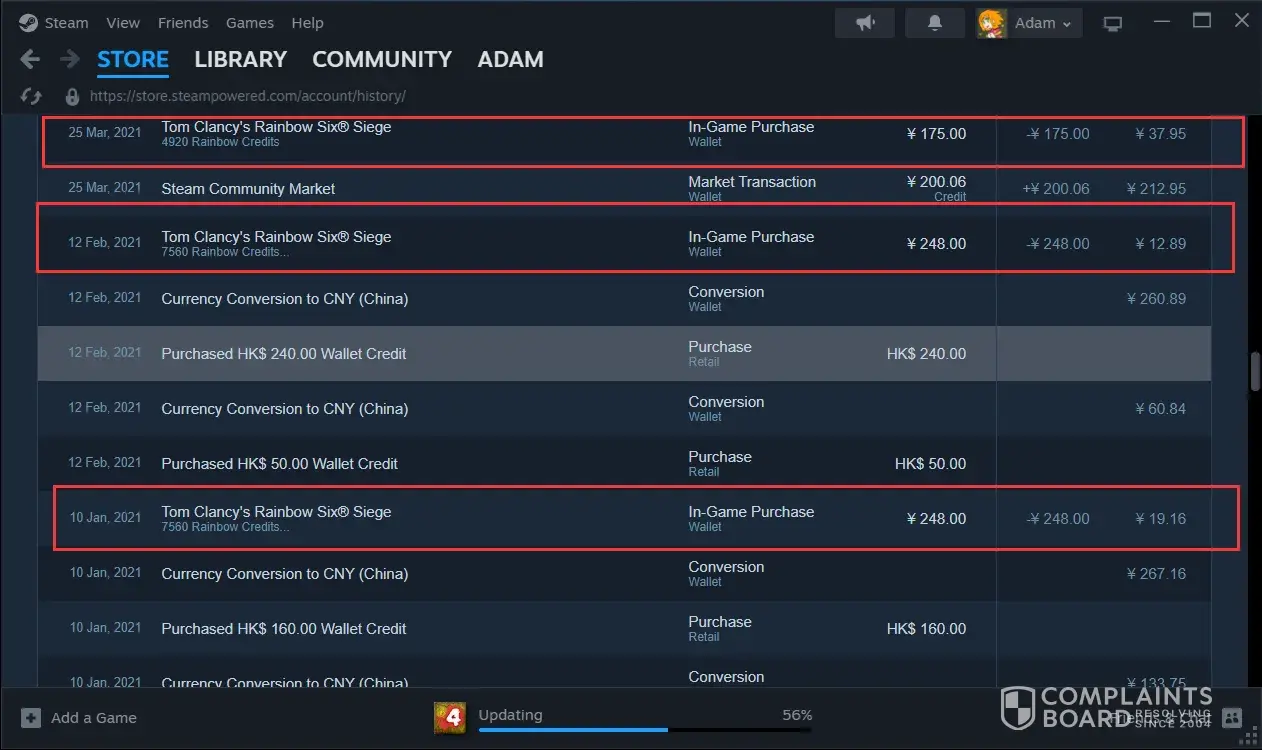Screen dimensions: 1262x750
Task: Switch to the LIBRARY tab
Action: (240, 60)
